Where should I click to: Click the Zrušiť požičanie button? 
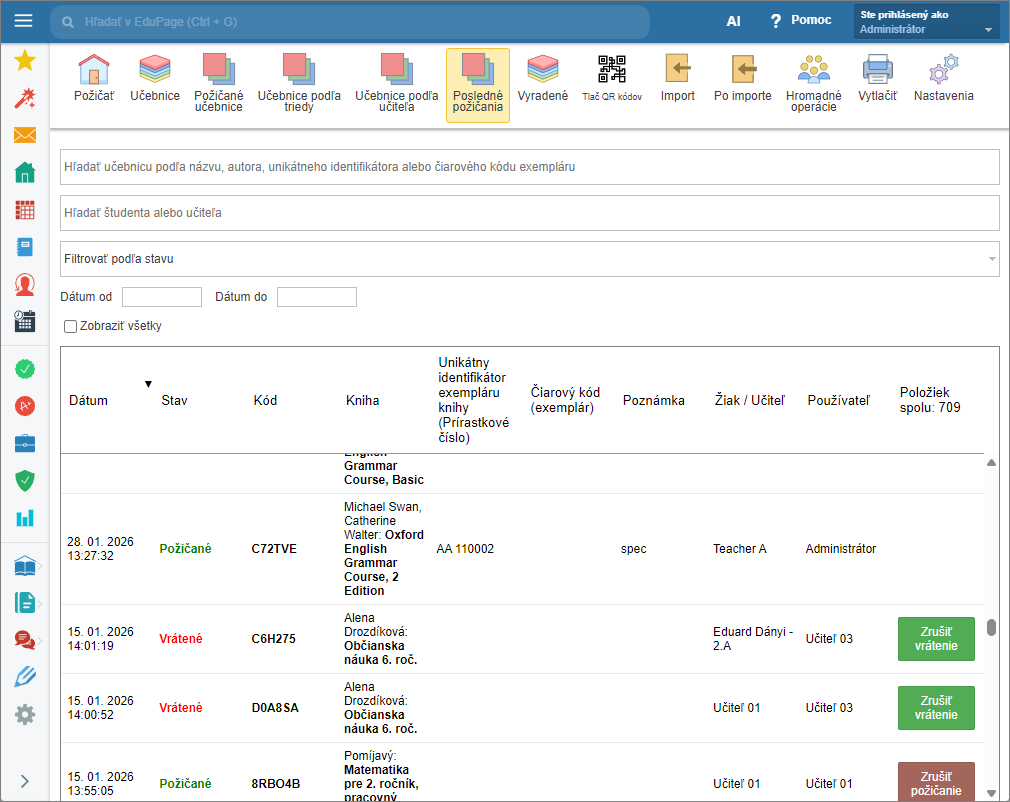(x=936, y=782)
